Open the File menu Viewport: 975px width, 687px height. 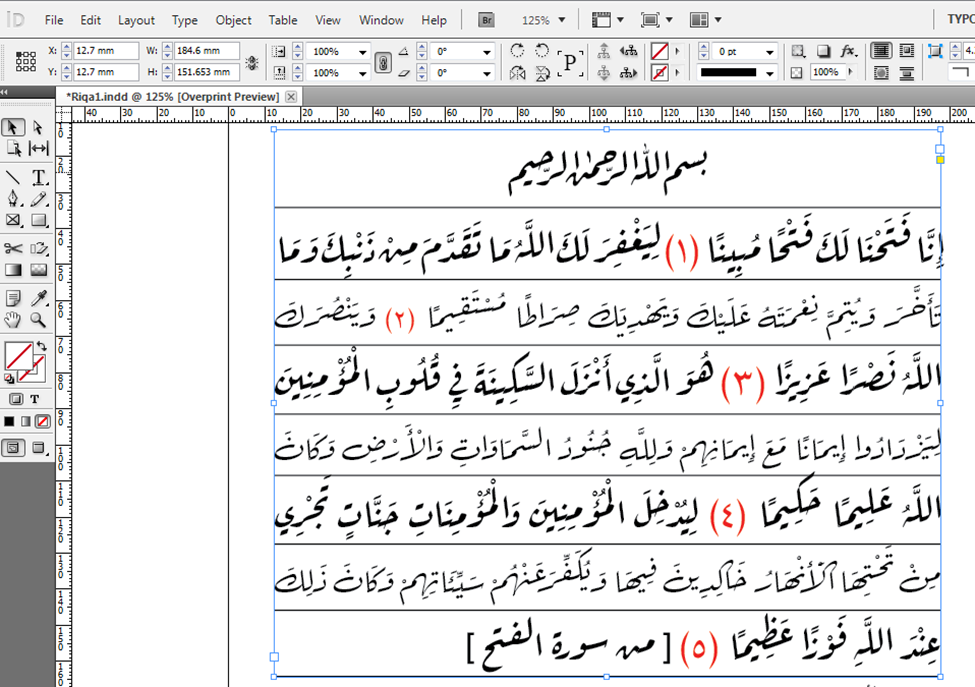54,20
